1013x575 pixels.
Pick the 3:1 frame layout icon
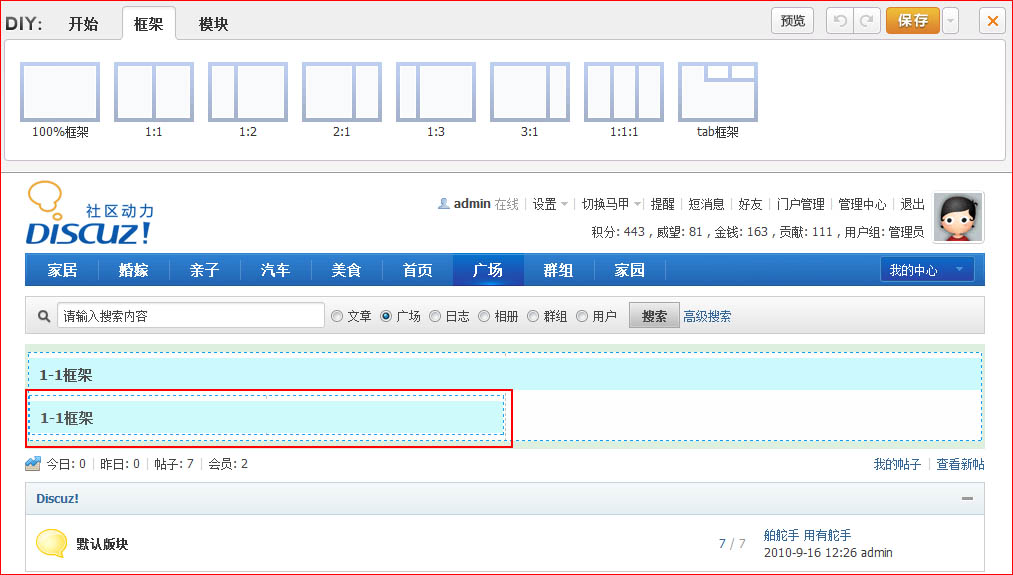click(x=529, y=92)
